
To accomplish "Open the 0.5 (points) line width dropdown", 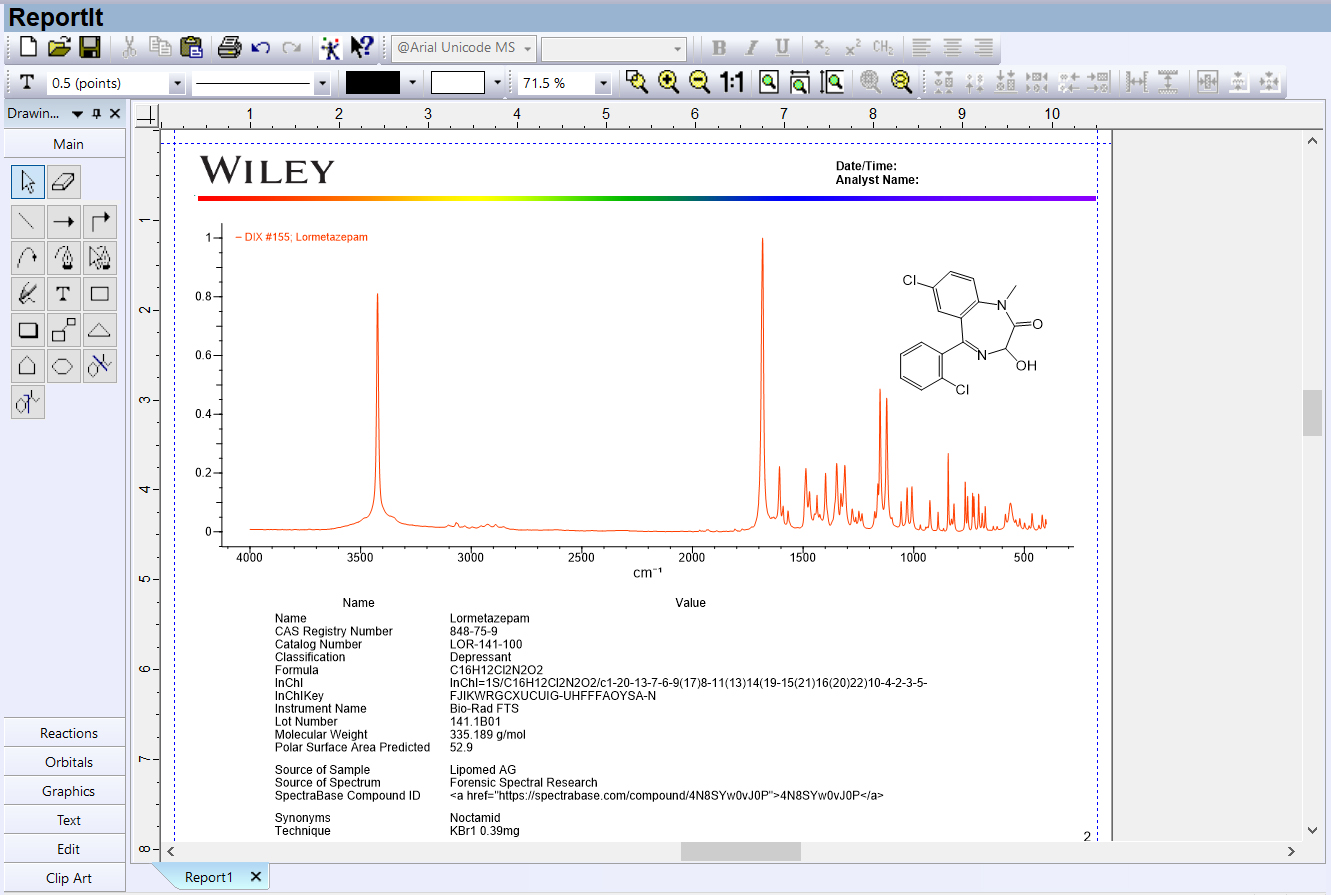I will [x=178, y=84].
